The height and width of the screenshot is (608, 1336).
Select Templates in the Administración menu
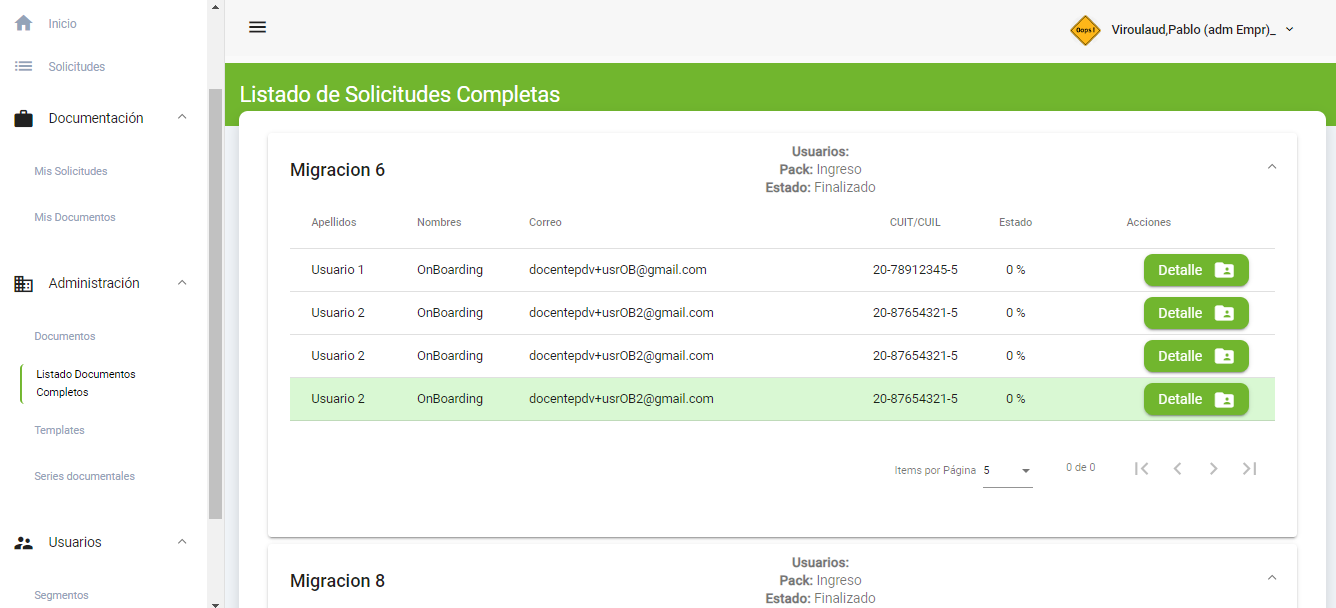[x=59, y=430]
